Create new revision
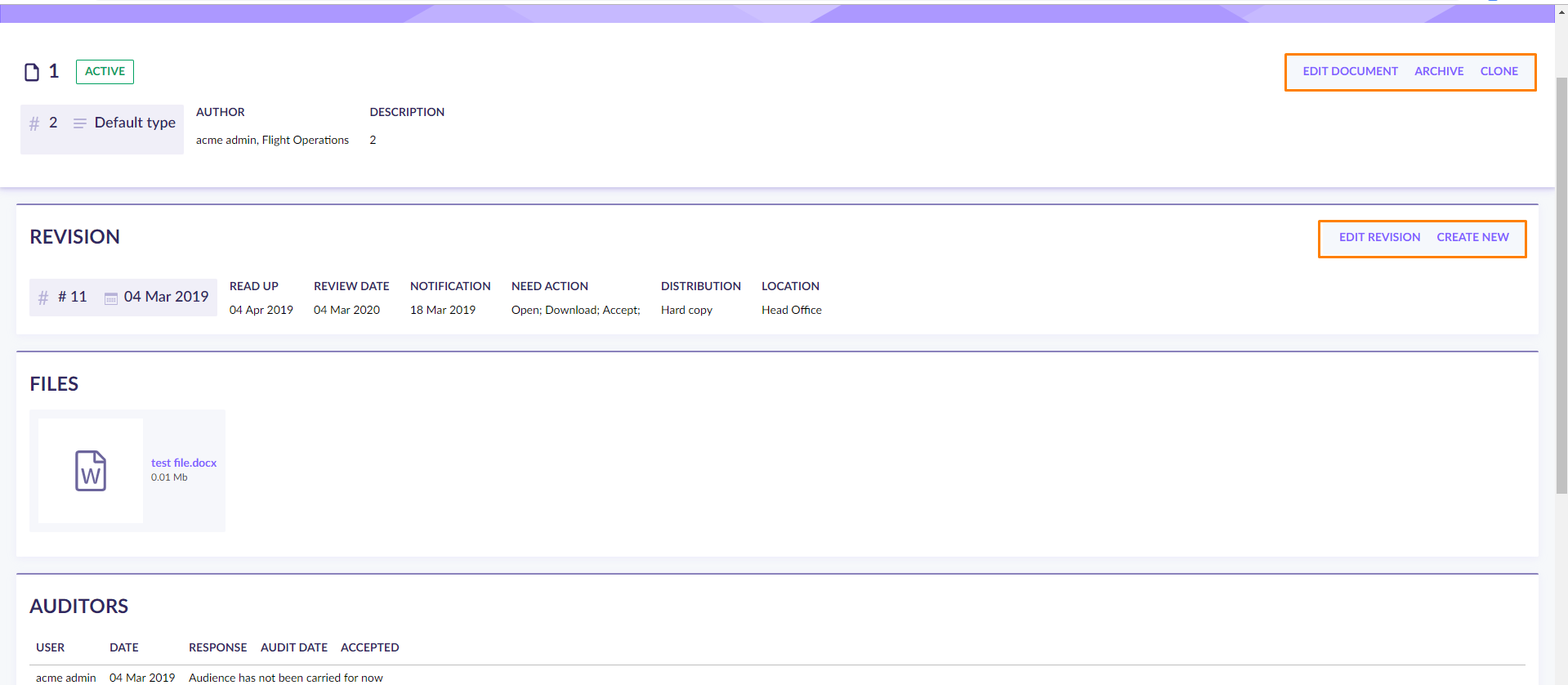1568x685 pixels. 1472,238
